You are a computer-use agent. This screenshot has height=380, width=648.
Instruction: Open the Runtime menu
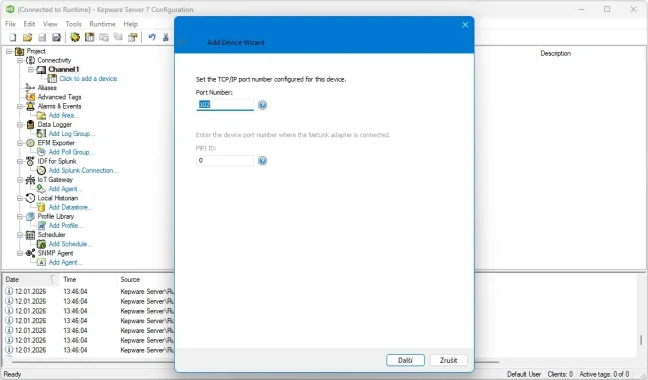[102, 24]
